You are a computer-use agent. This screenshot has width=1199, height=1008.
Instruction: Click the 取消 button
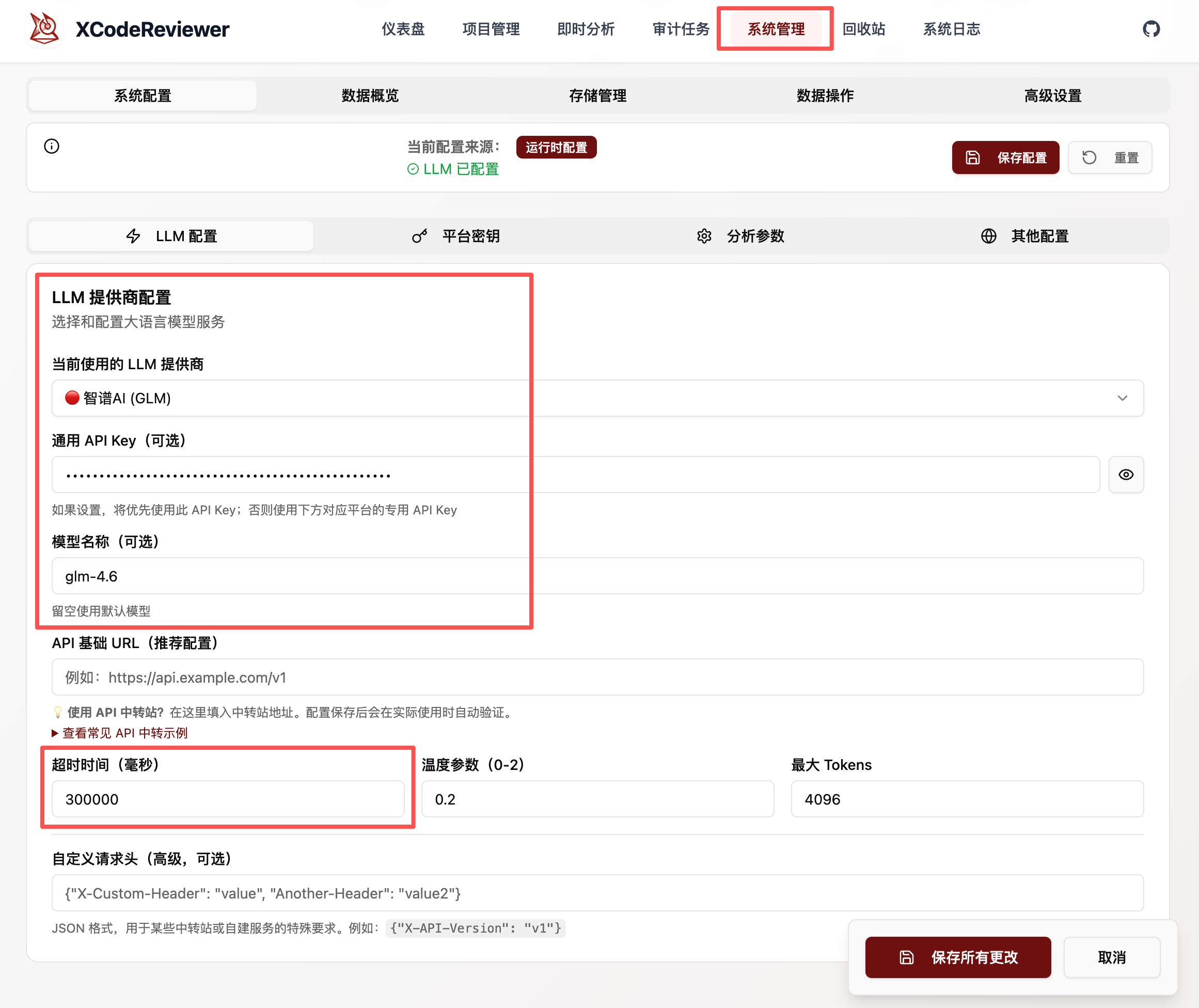click(1112, 957)
